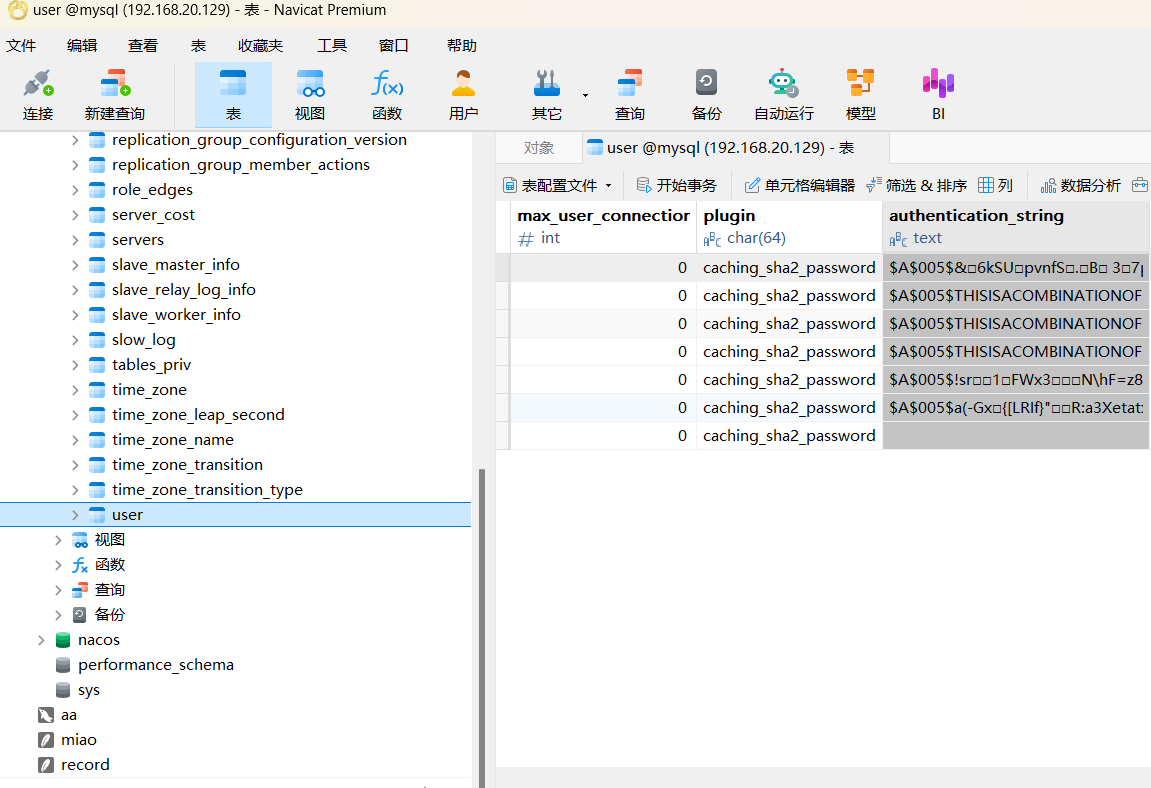
Task: Select the role_edges table in tree
Action: [x=152, y=190]
